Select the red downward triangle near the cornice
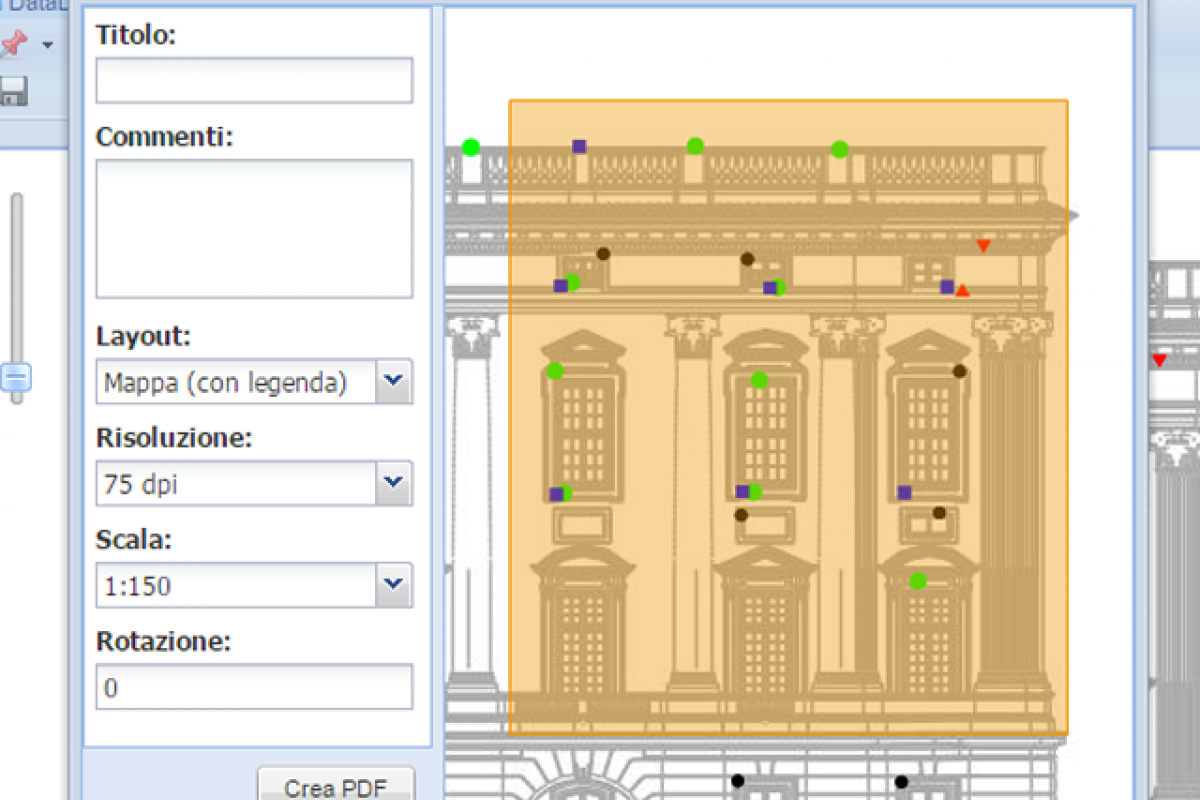This screenshot has width=1200, height=800. click(983, 246)
